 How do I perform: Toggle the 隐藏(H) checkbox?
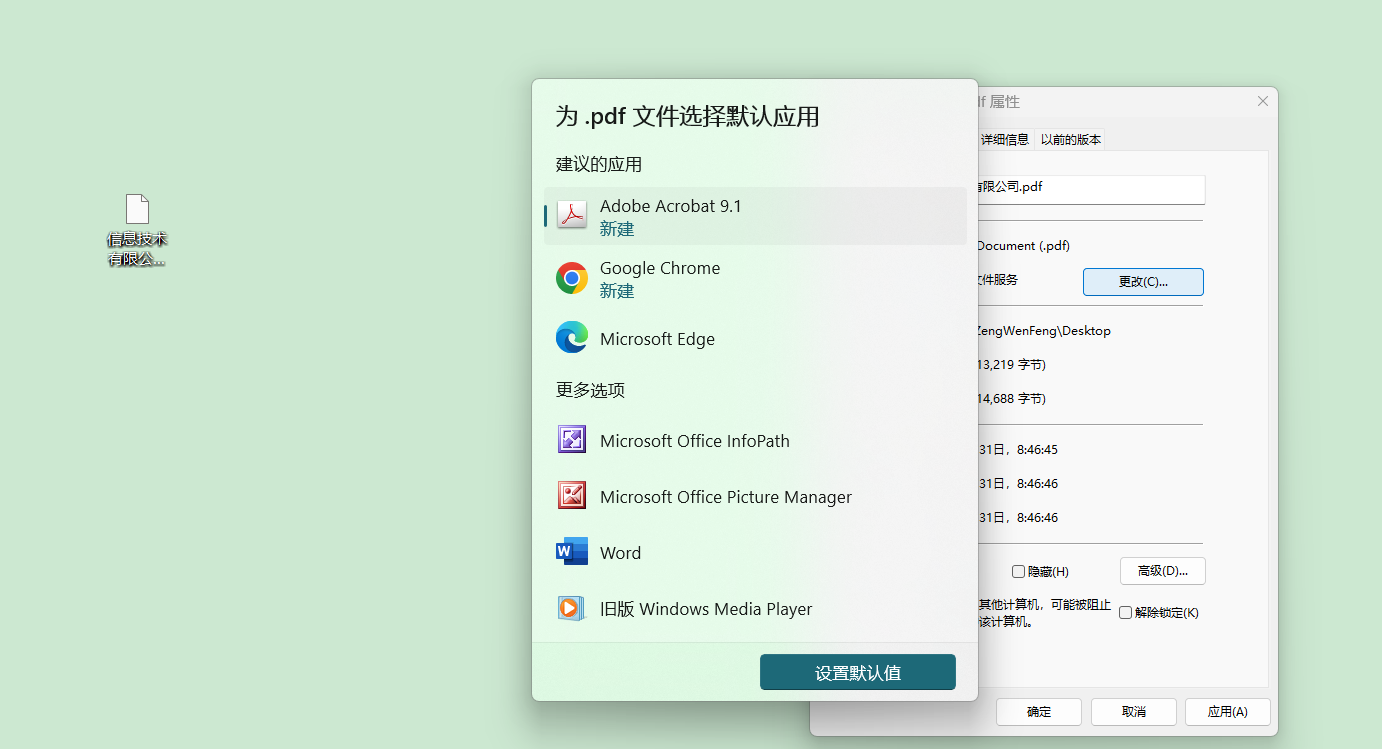[x=1018, y=572]
